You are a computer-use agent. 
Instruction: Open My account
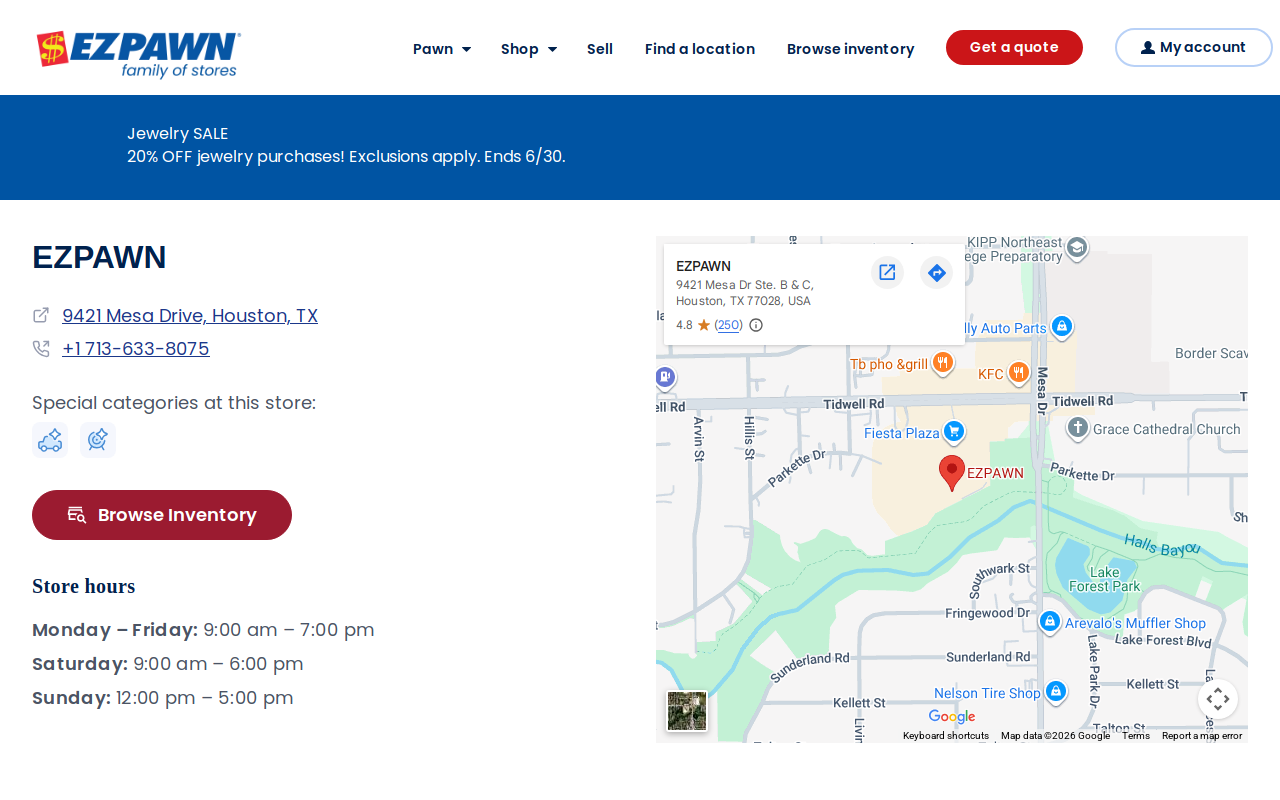(x=1193, y=47)
